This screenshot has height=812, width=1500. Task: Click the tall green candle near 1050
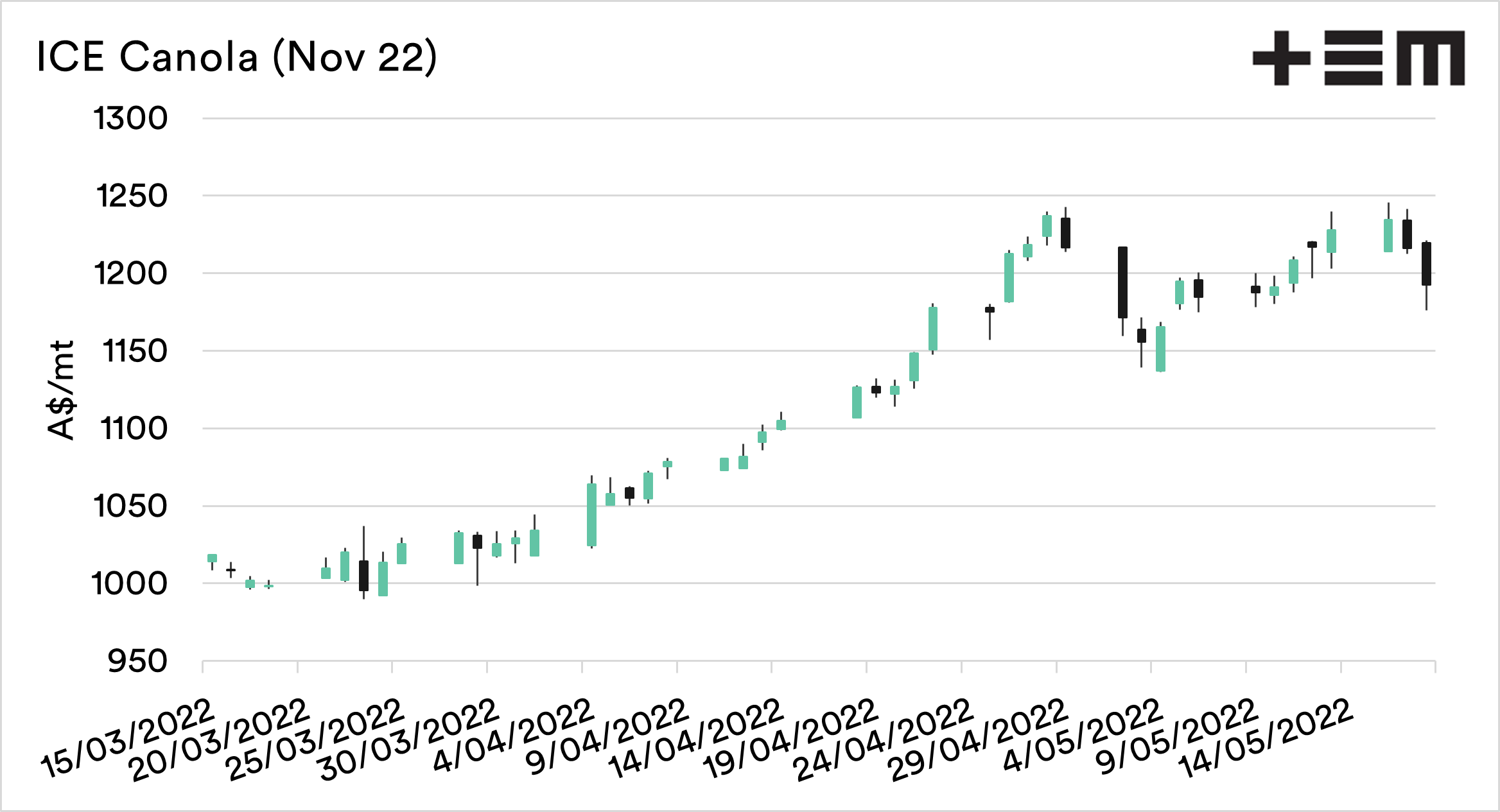pos(591,515)
